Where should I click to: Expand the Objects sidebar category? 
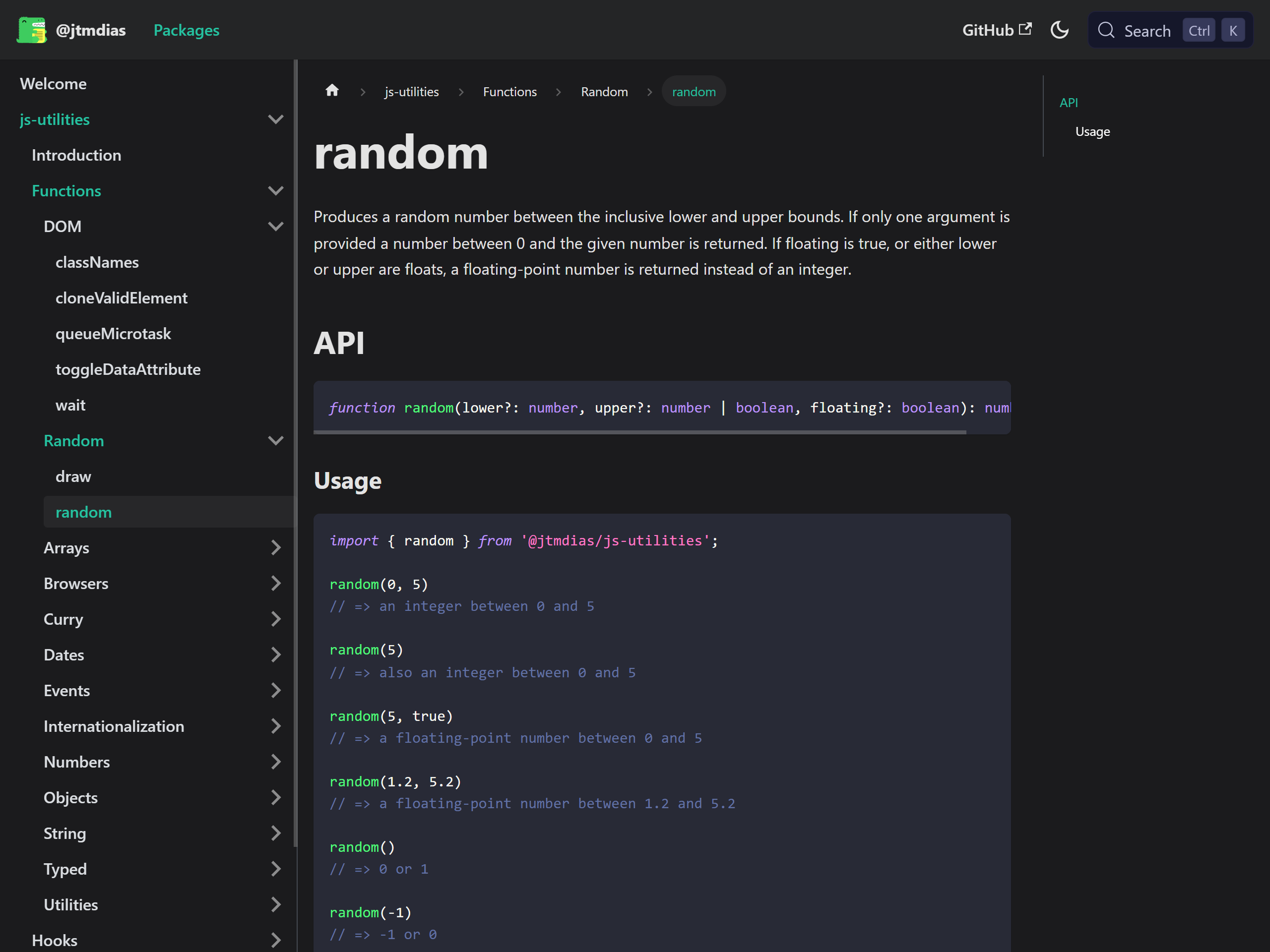(x=276, y=798)
